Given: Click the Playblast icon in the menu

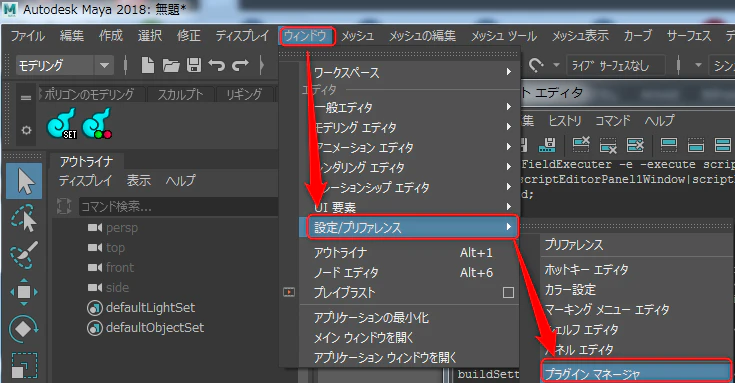Looking at the screenshot, I should (x=289, y=292).
